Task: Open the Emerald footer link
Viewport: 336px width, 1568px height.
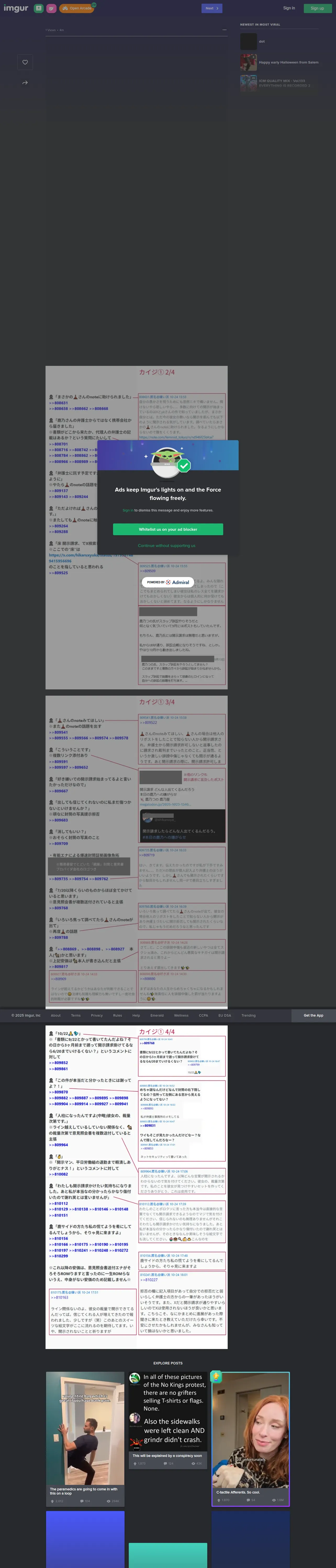Action: coord(157,1015)
